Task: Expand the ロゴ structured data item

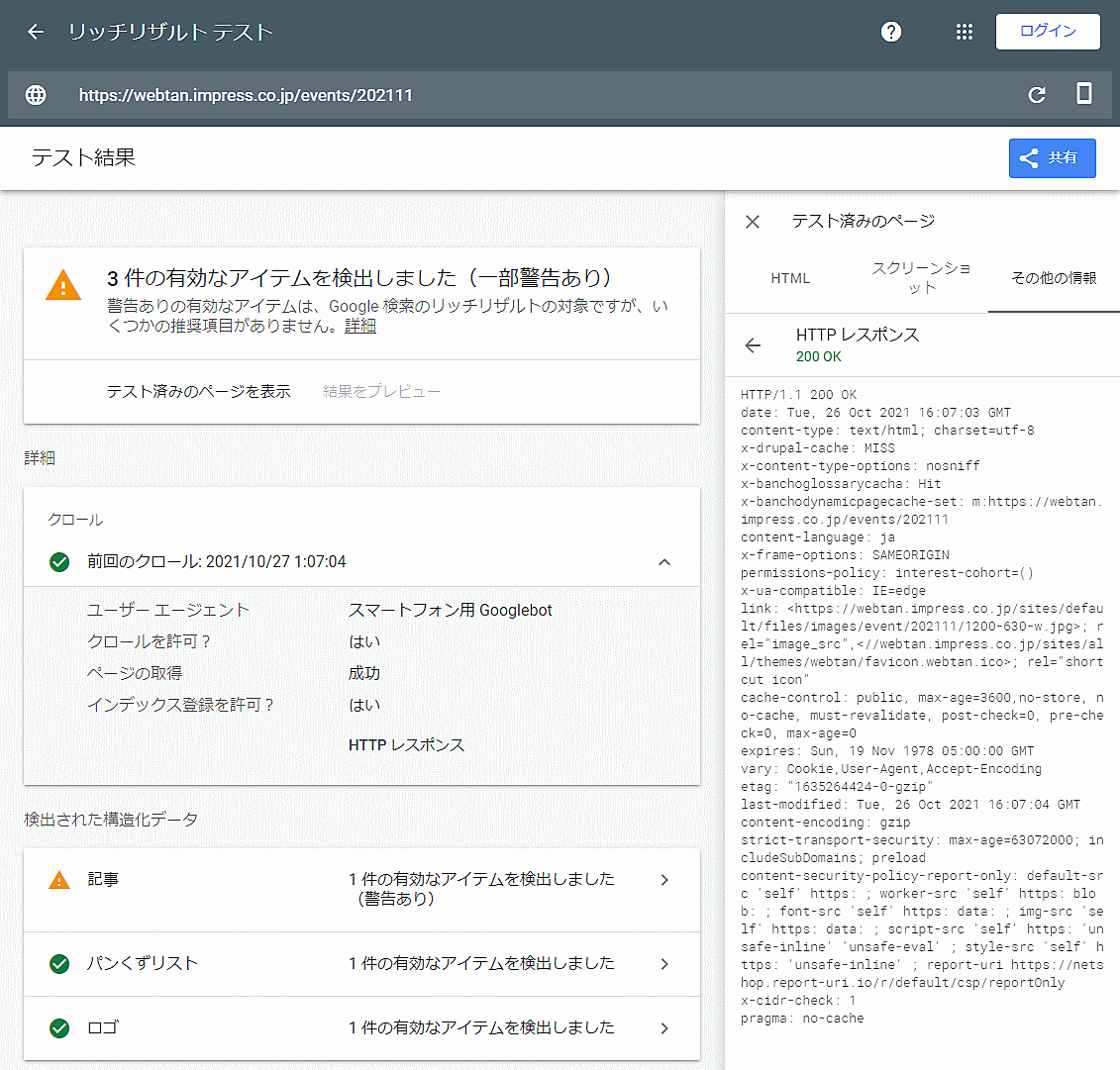Action: tap(664, 1028)
